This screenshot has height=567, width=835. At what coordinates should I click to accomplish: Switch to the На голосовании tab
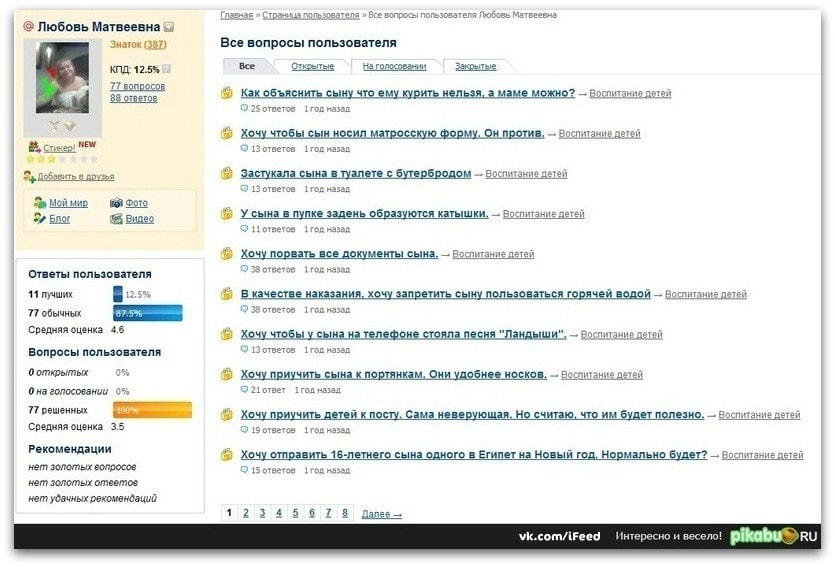click(x=395, y=66)
